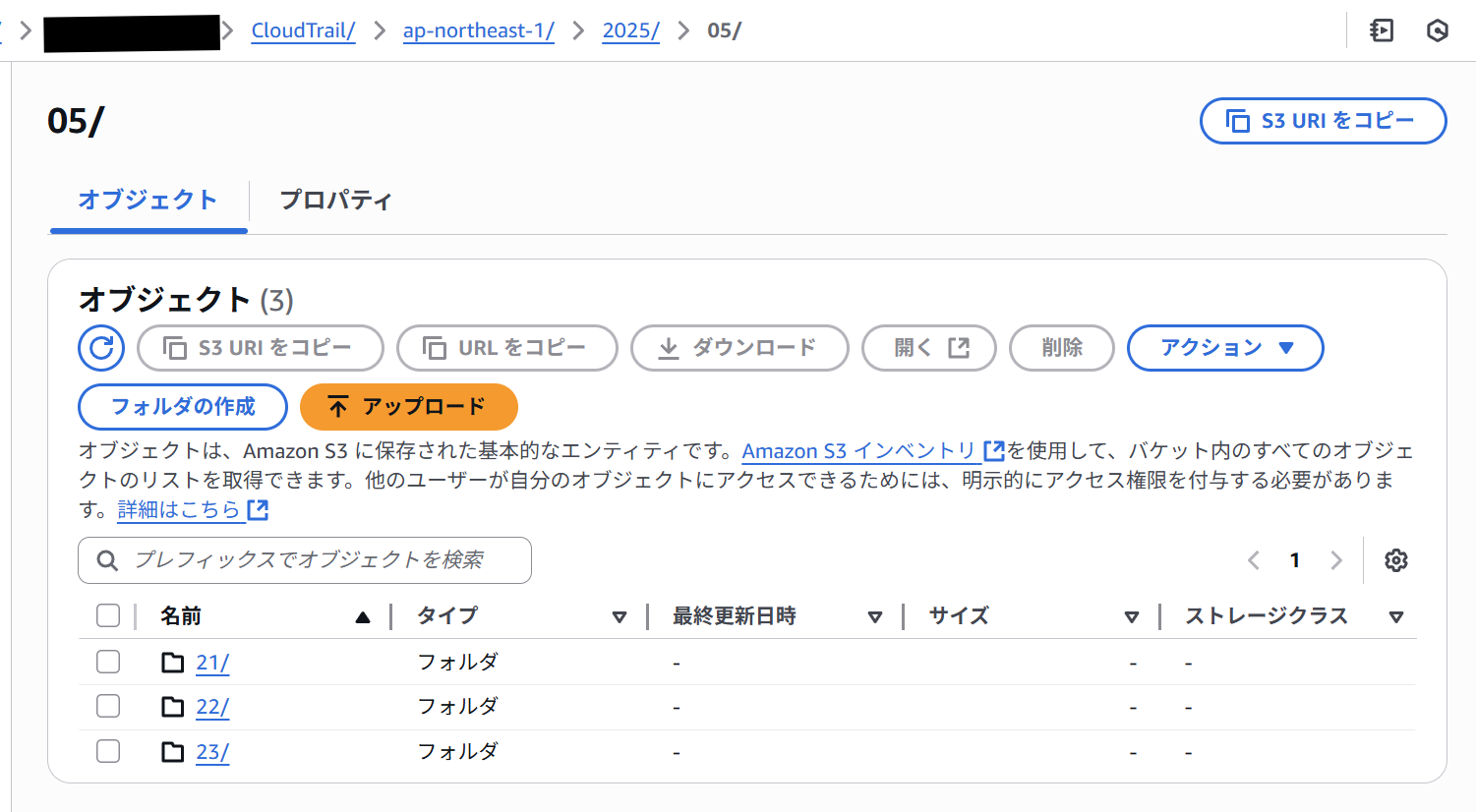The image size is (1476, 812).
Task: Refresh the objects list
Action: 101,348
